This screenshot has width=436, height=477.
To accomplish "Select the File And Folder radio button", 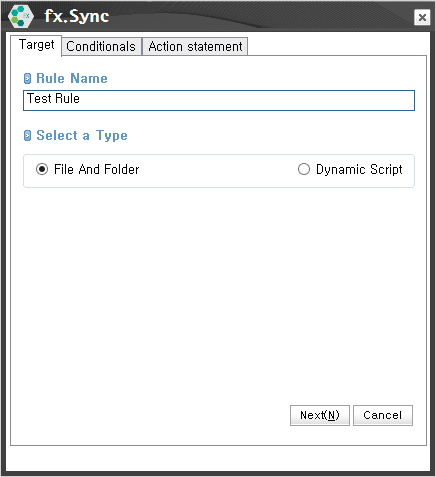I will (42, 169).
